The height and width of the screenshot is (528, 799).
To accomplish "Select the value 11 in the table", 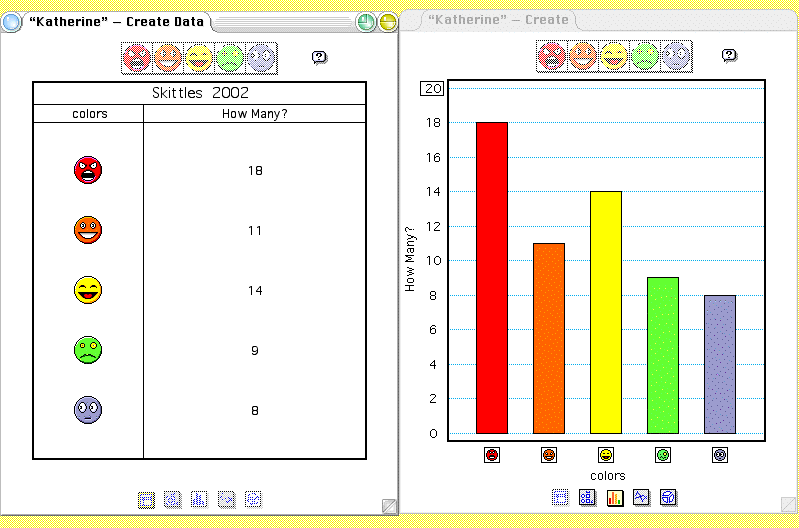I will [255, 231].
